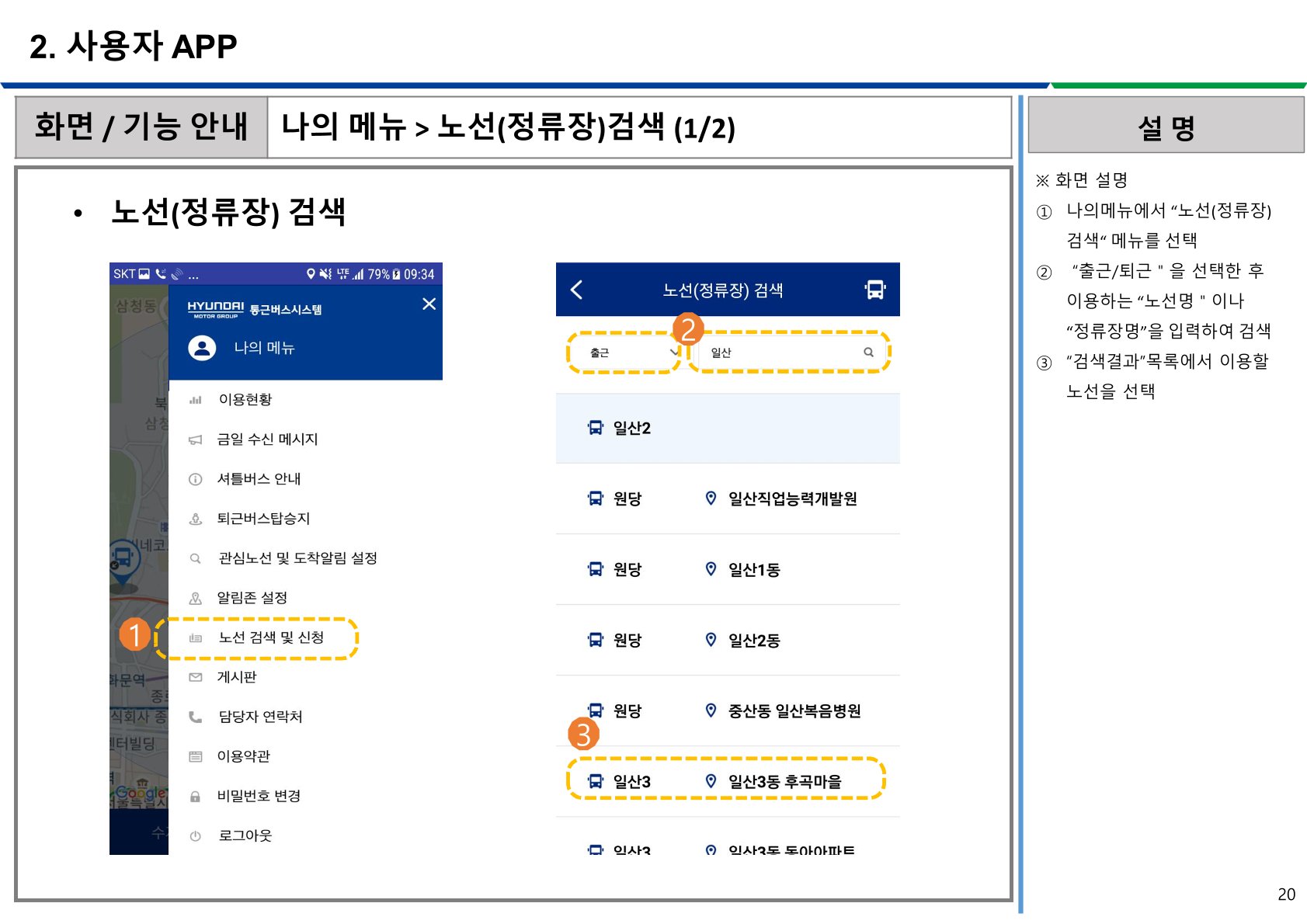Click the info icon beside 셔틀버스 안내
This screenshot has height=924, width=1307.
click(x=196, y=479)
